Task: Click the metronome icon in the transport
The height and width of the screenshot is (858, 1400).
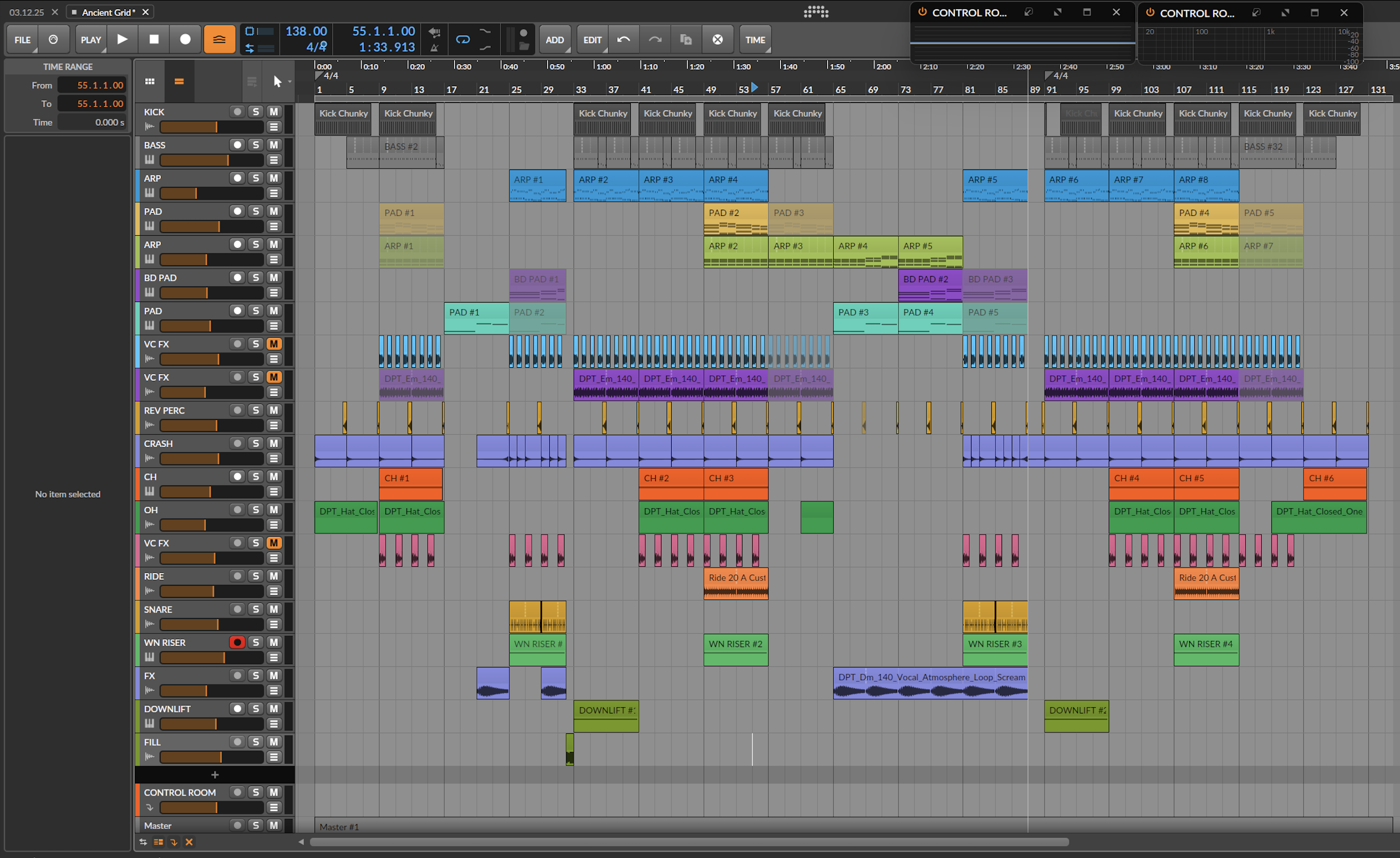Action: point(434,48)
